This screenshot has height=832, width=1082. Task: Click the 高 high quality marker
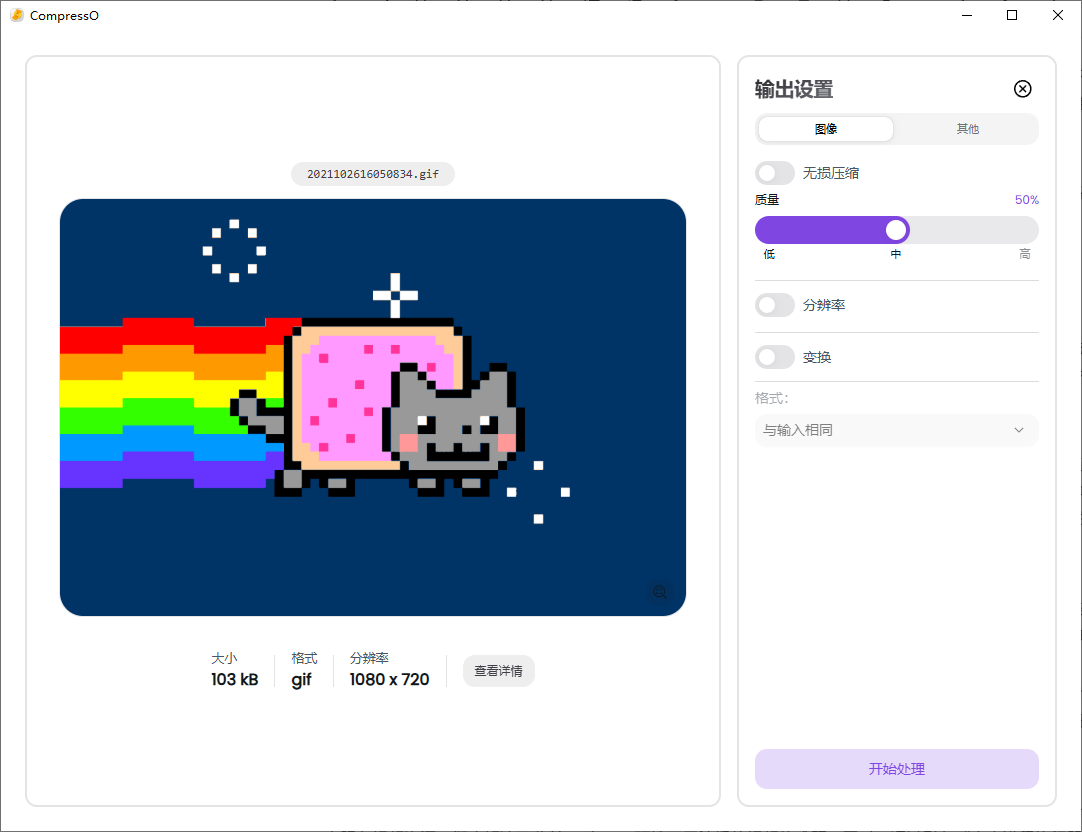coord(1025,254)
